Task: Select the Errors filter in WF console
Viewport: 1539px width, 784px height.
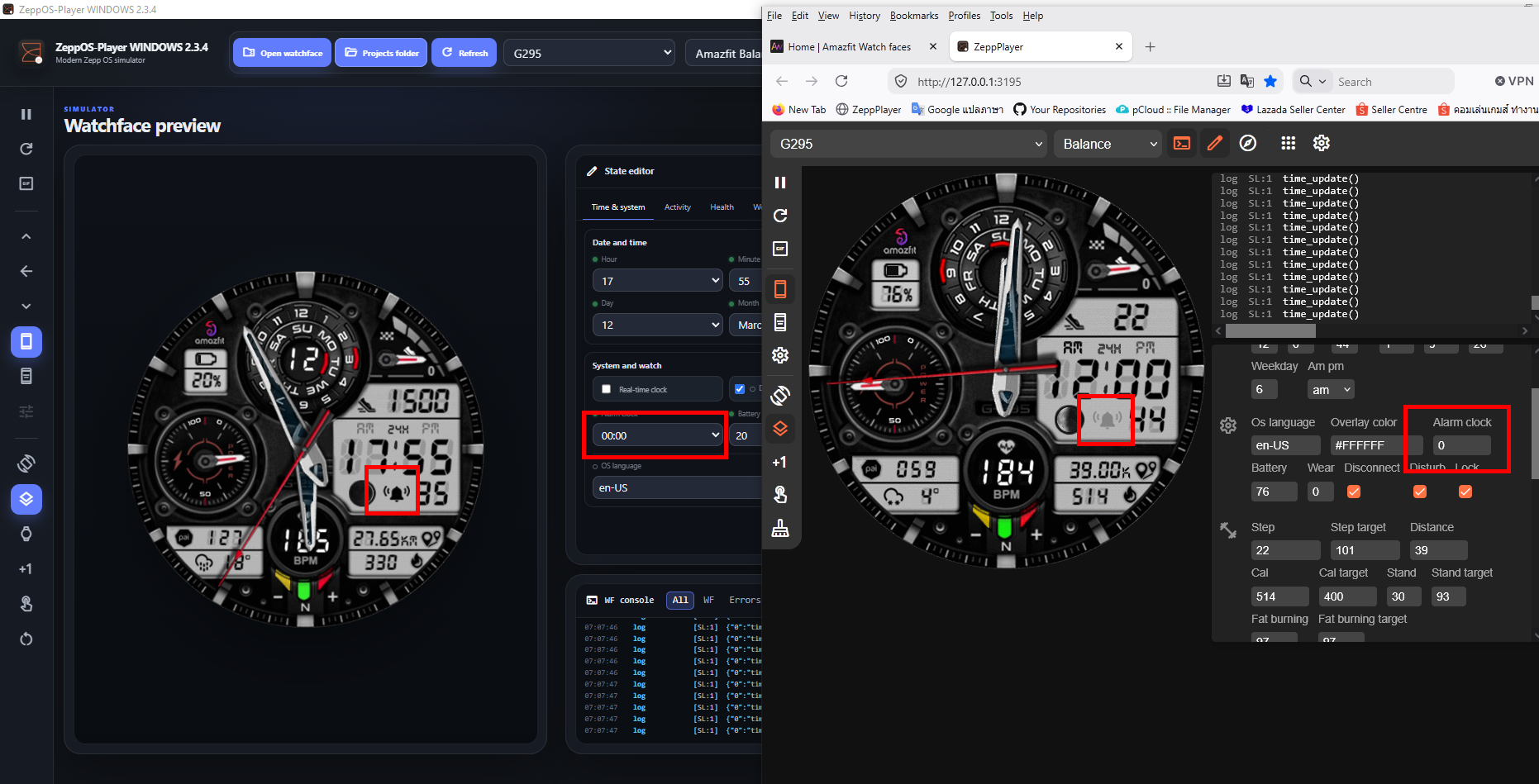Action: coord(744,600)
